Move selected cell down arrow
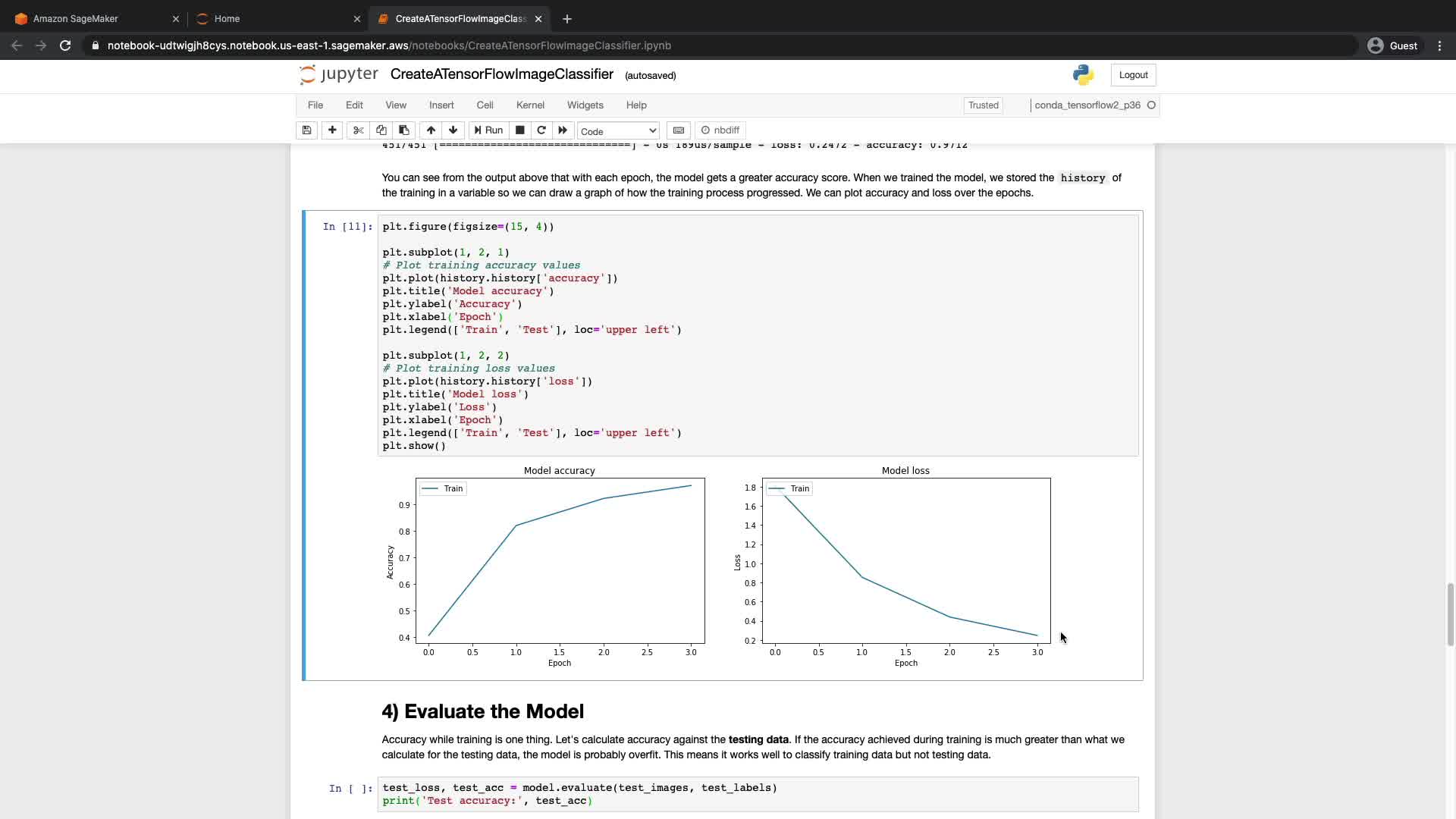Viewport: 1456px width, 819px height. pyautogui.click(x=453, y=130)
